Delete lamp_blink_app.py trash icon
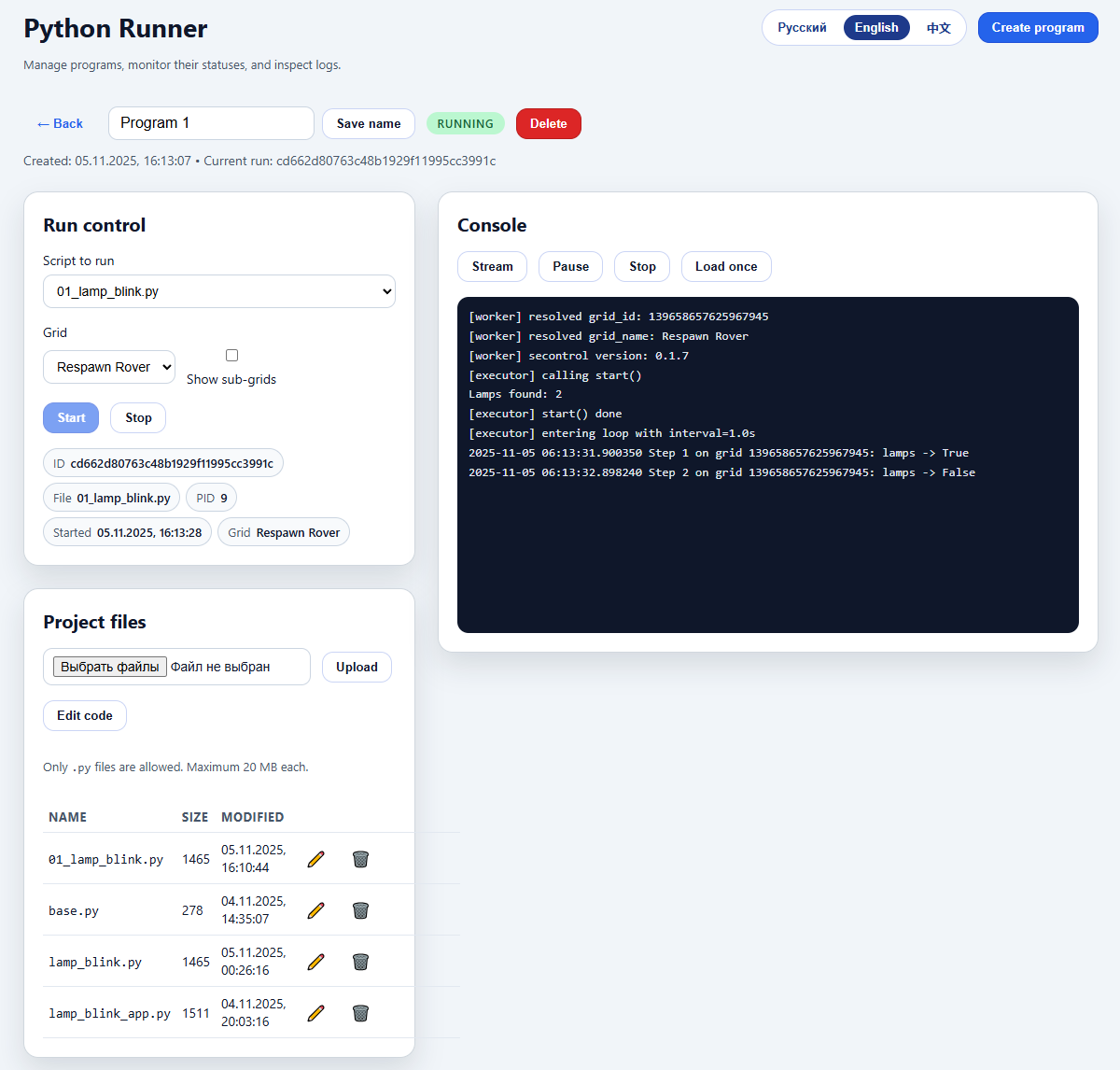1120x1070 pixels. [x=360, y=1013]
